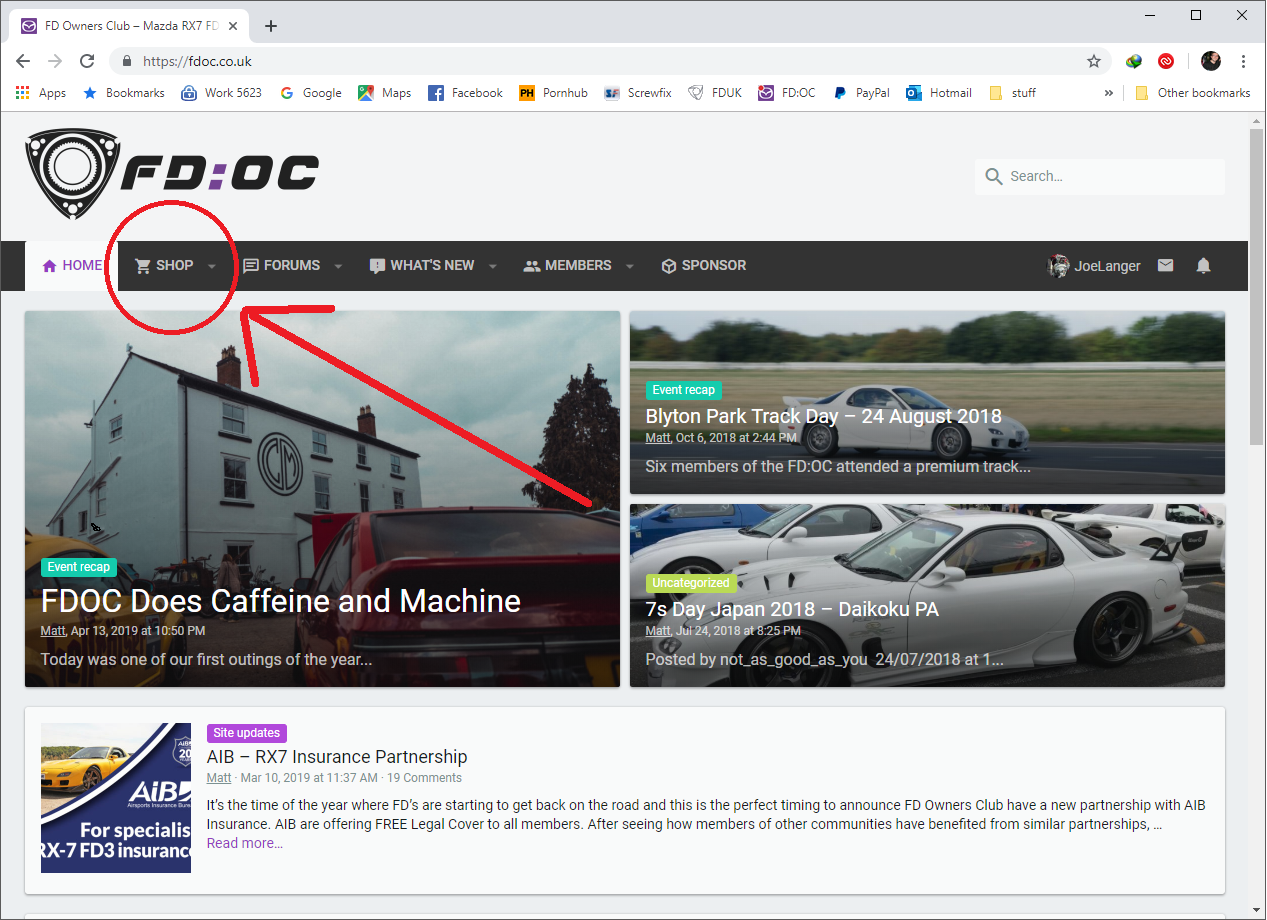Click the Site updates category tag
Screen dimensions: 1267x920
pos(247,733)
